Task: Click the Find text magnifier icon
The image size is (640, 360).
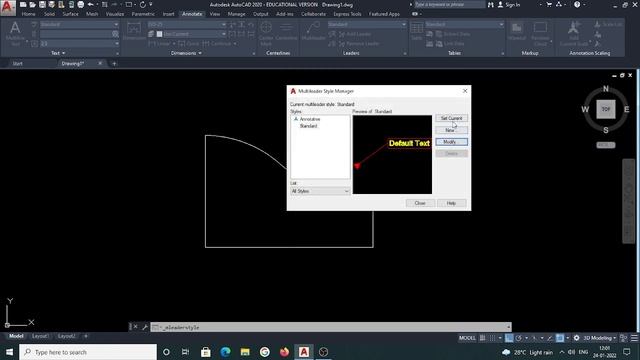Action: [116, 34]
